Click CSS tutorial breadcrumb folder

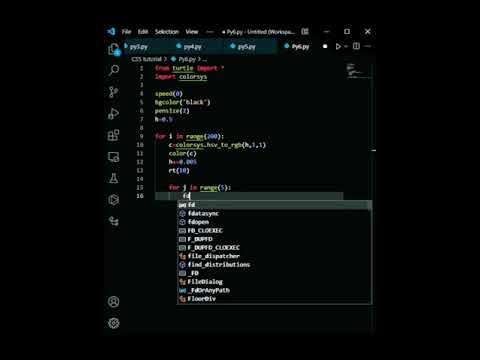pos(146,59)
